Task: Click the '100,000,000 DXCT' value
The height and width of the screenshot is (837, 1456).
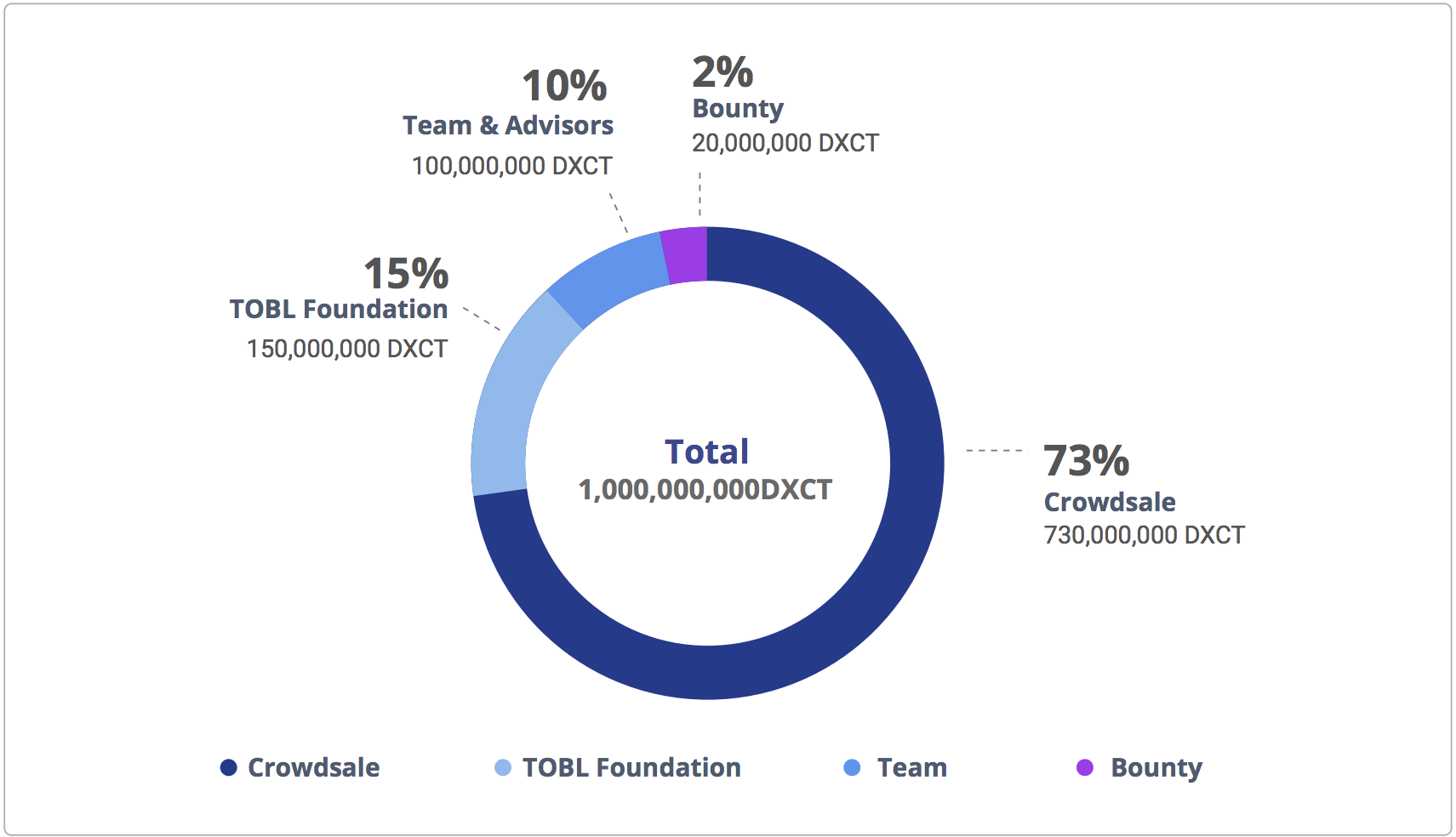Action: tap(512, 166)
